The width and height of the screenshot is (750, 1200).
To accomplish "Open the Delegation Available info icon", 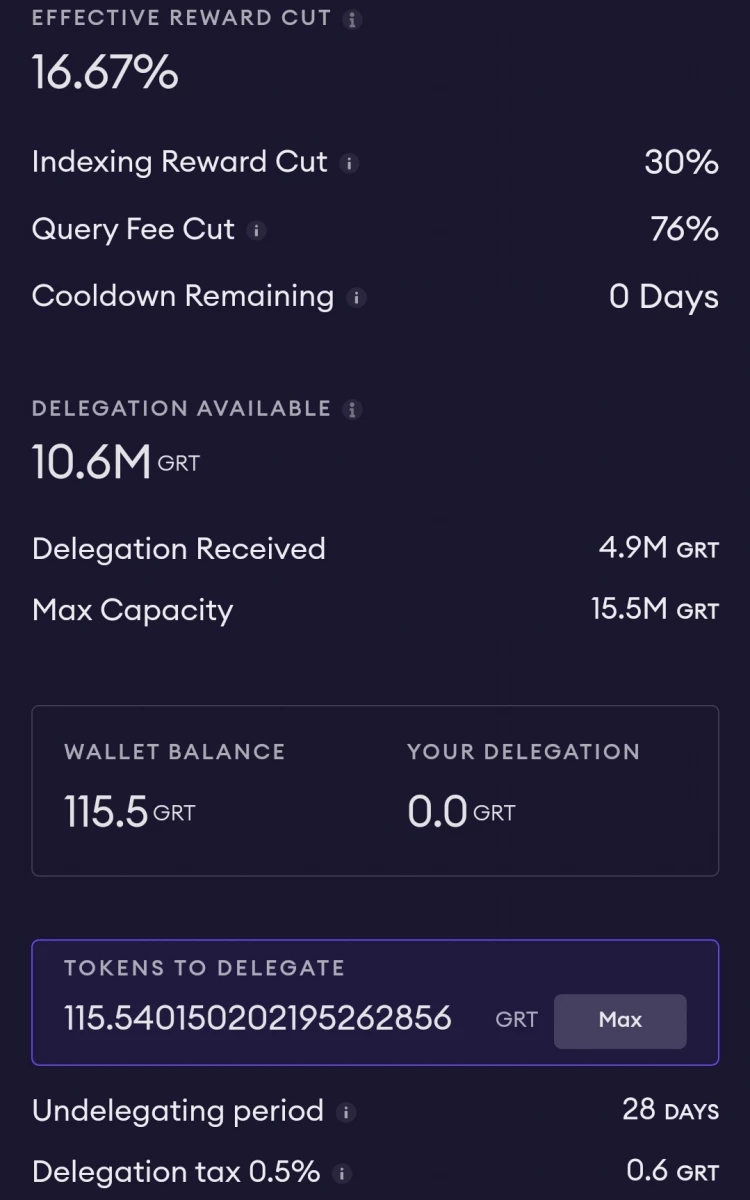I will pos(351,409).
